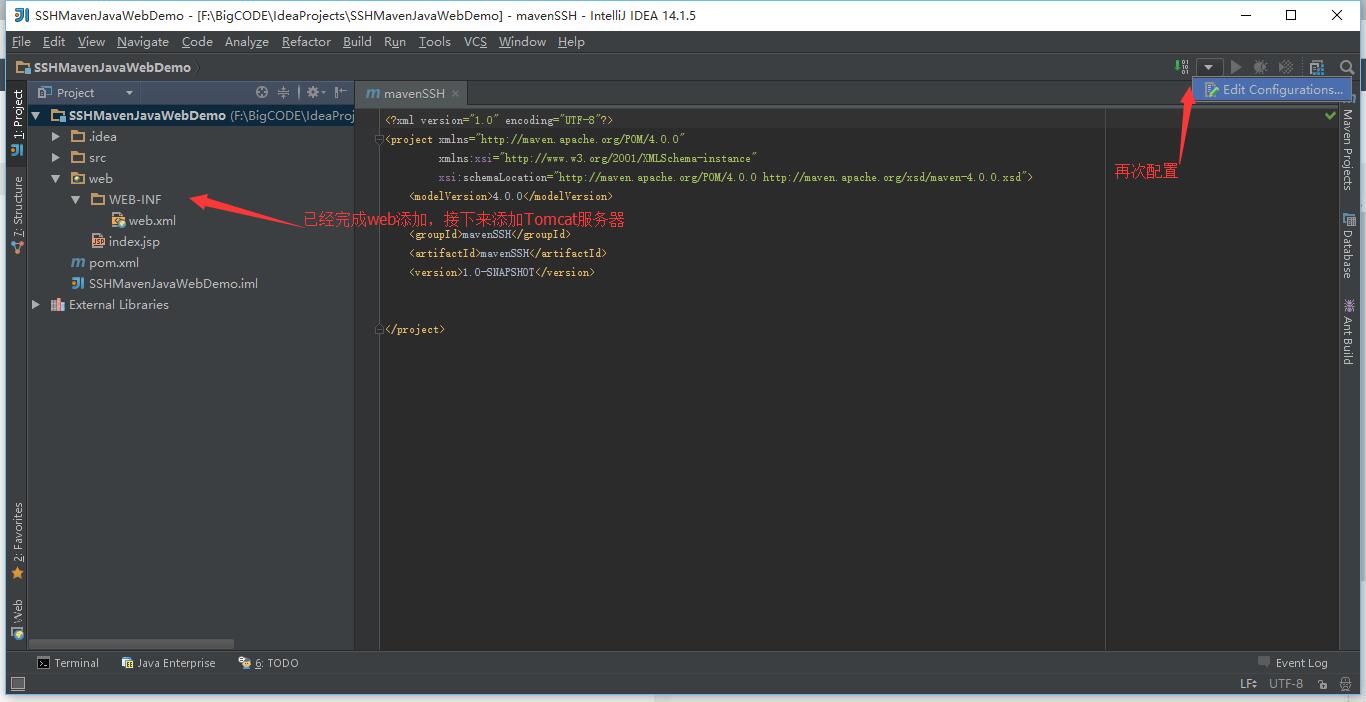Open the Project view type dropdown

point(85,92)
